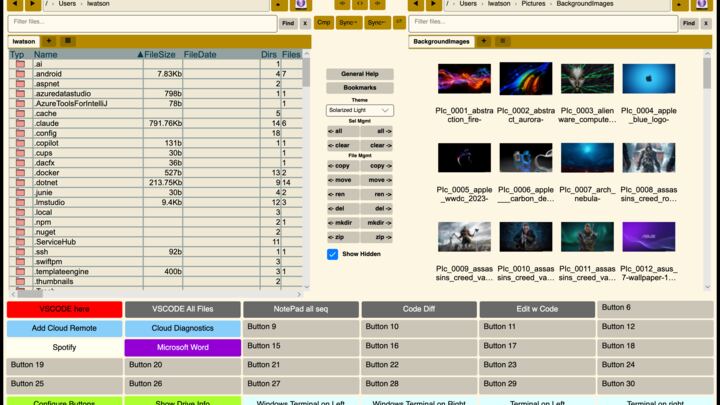Clear the left pane filter with X

[x=305, y=23]
